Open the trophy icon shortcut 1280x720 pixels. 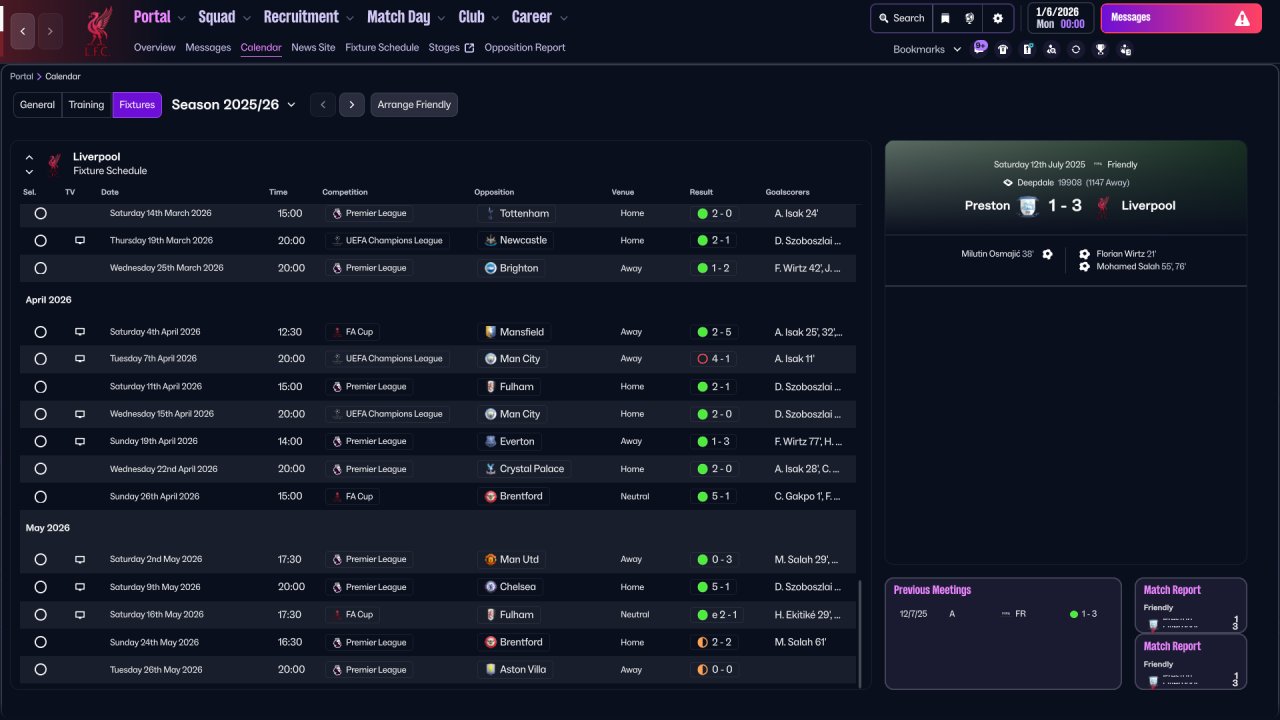click(1100, 49)
